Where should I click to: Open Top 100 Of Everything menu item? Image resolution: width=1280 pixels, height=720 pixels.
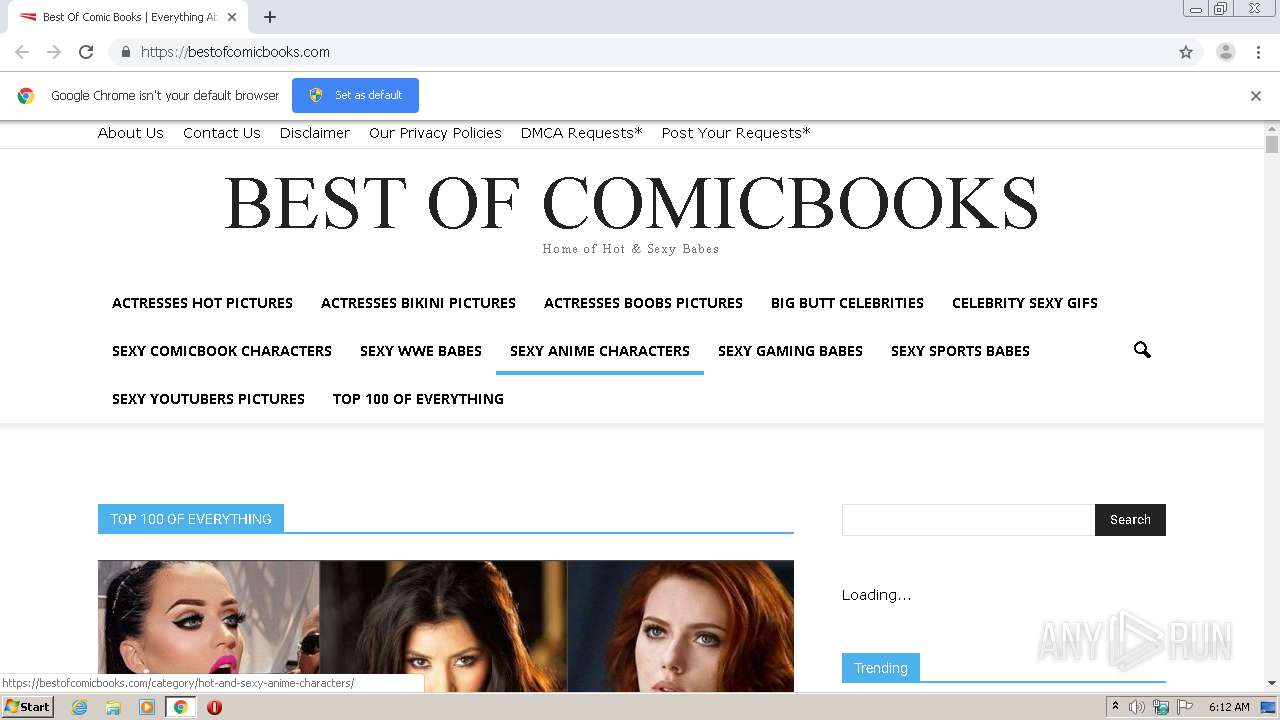click(418, 399)
